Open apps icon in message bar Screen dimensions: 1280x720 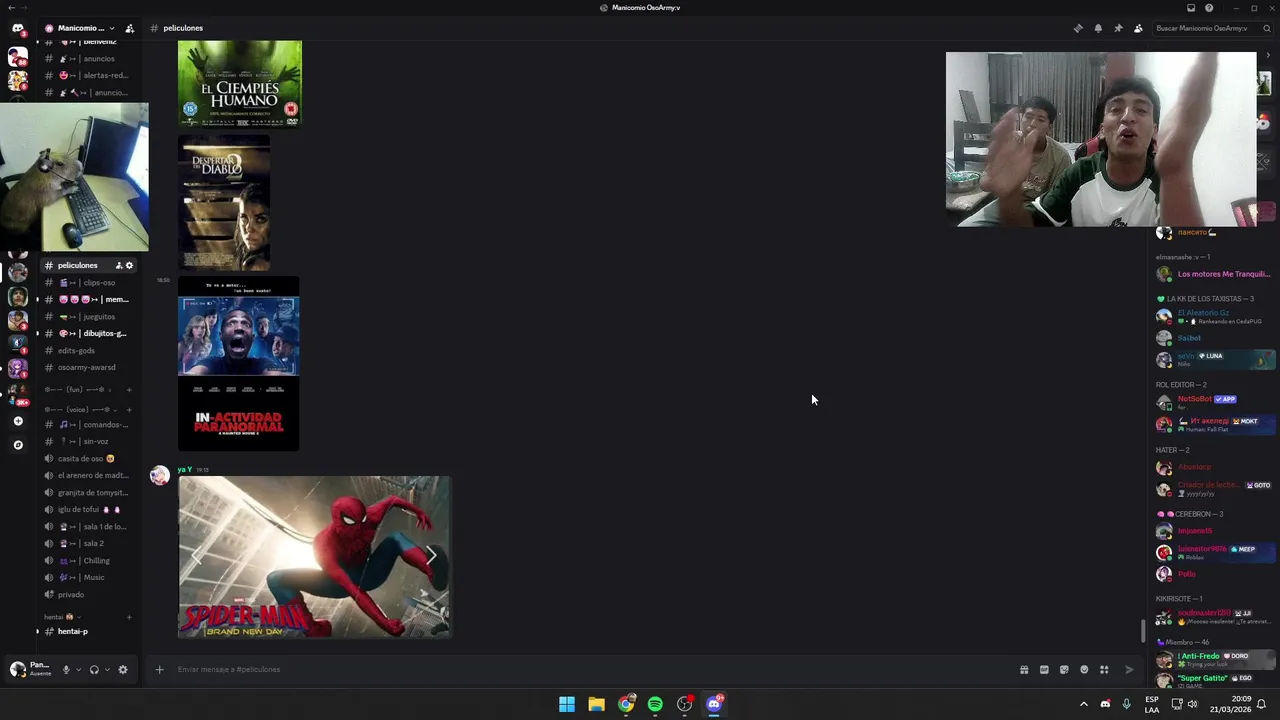[1104, 670]
